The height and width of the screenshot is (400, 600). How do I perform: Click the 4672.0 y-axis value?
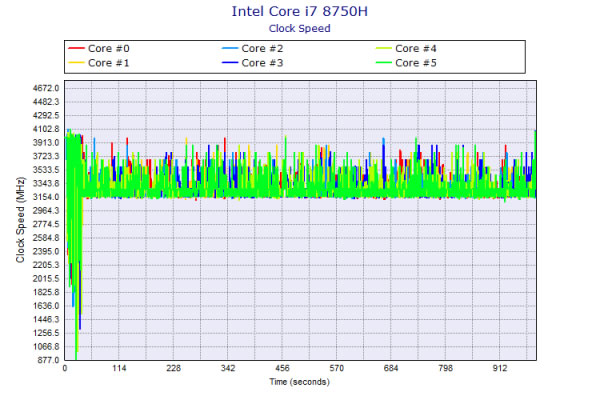(x=46, y=88)
